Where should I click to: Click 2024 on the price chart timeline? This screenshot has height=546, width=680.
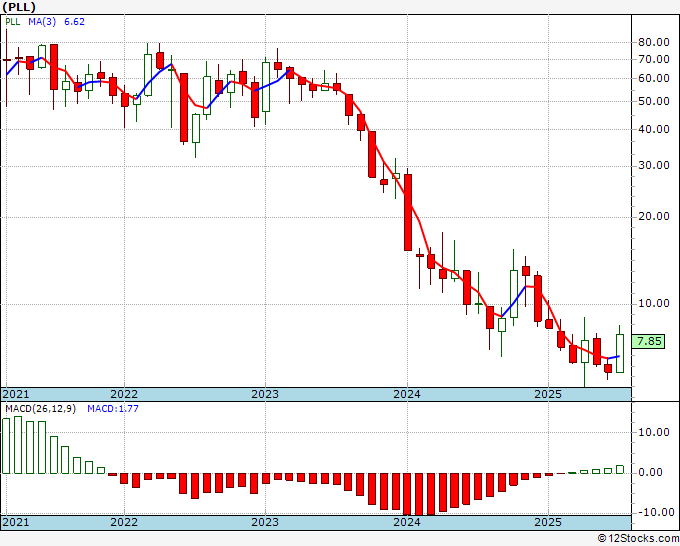tap(407, 394)
